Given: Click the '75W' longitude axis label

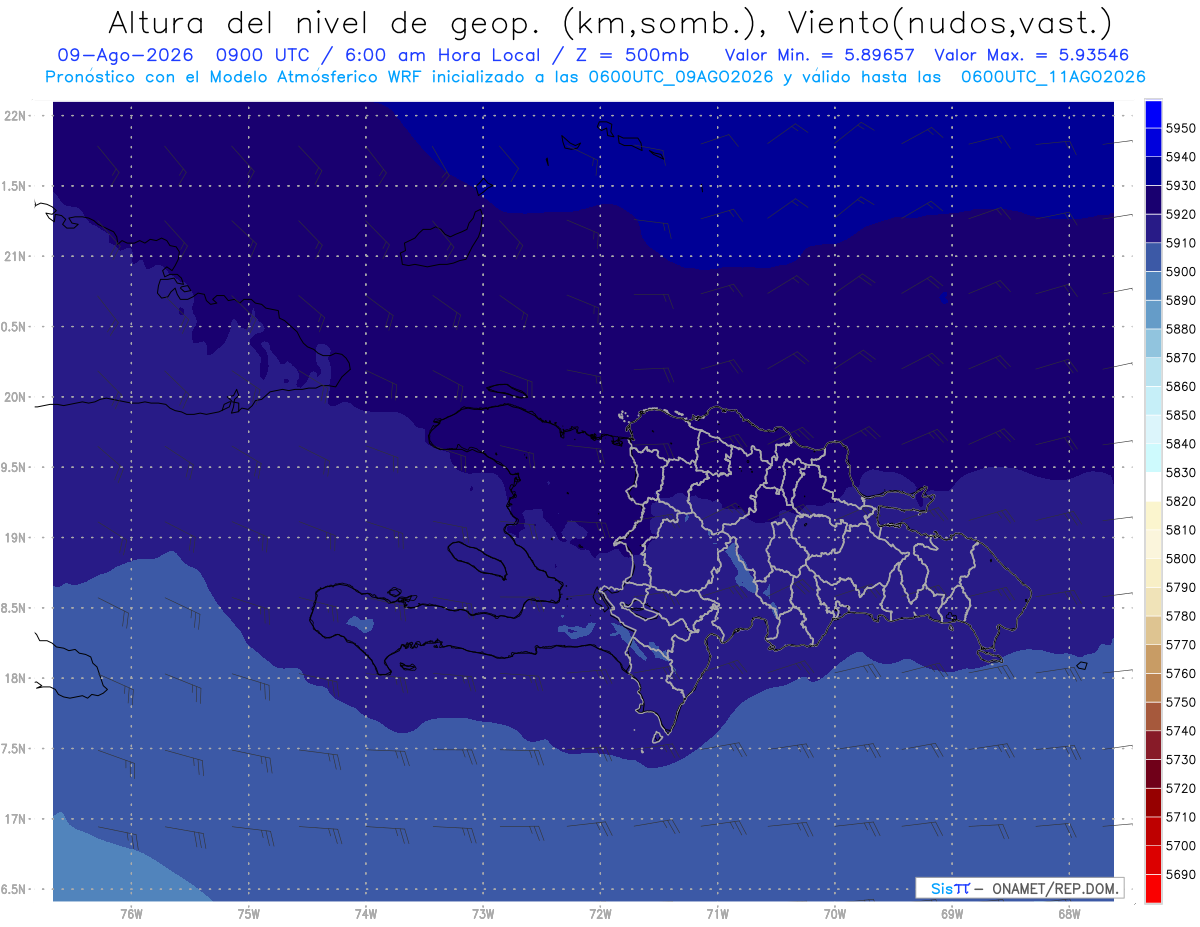Looking at the screenshot, I should coord(249,913).
